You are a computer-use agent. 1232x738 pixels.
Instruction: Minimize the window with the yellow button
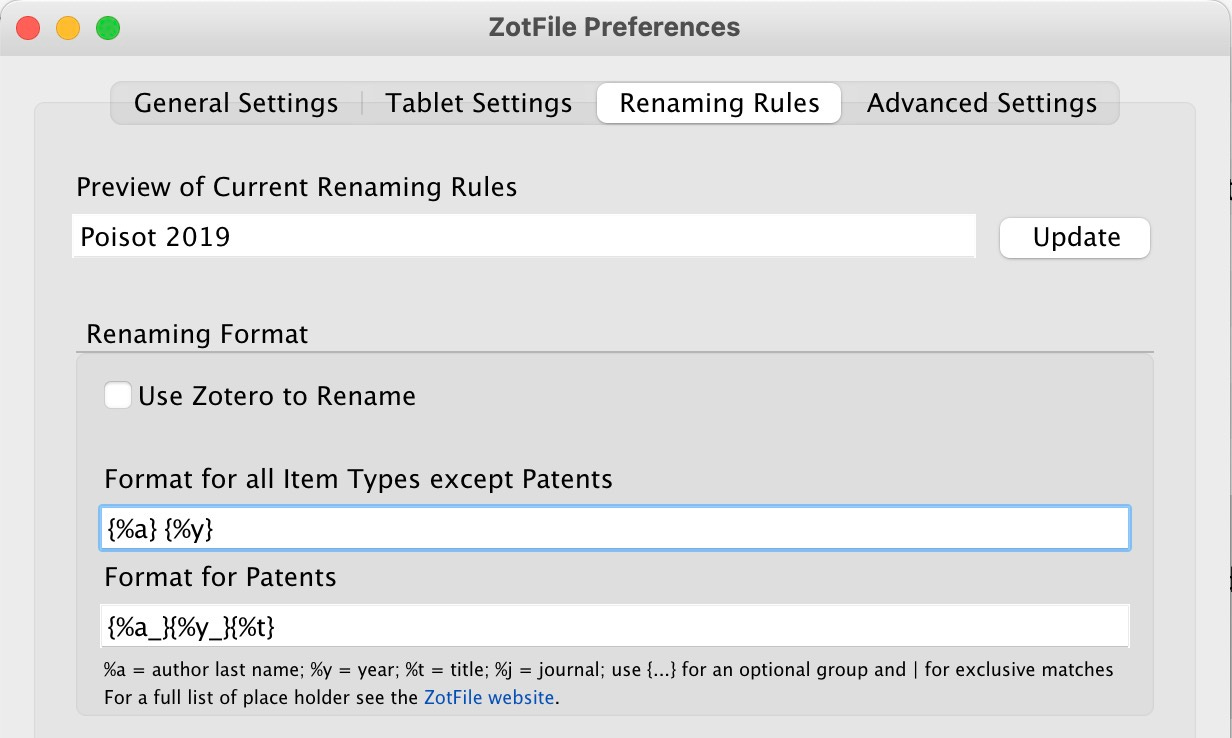(68, 28)
